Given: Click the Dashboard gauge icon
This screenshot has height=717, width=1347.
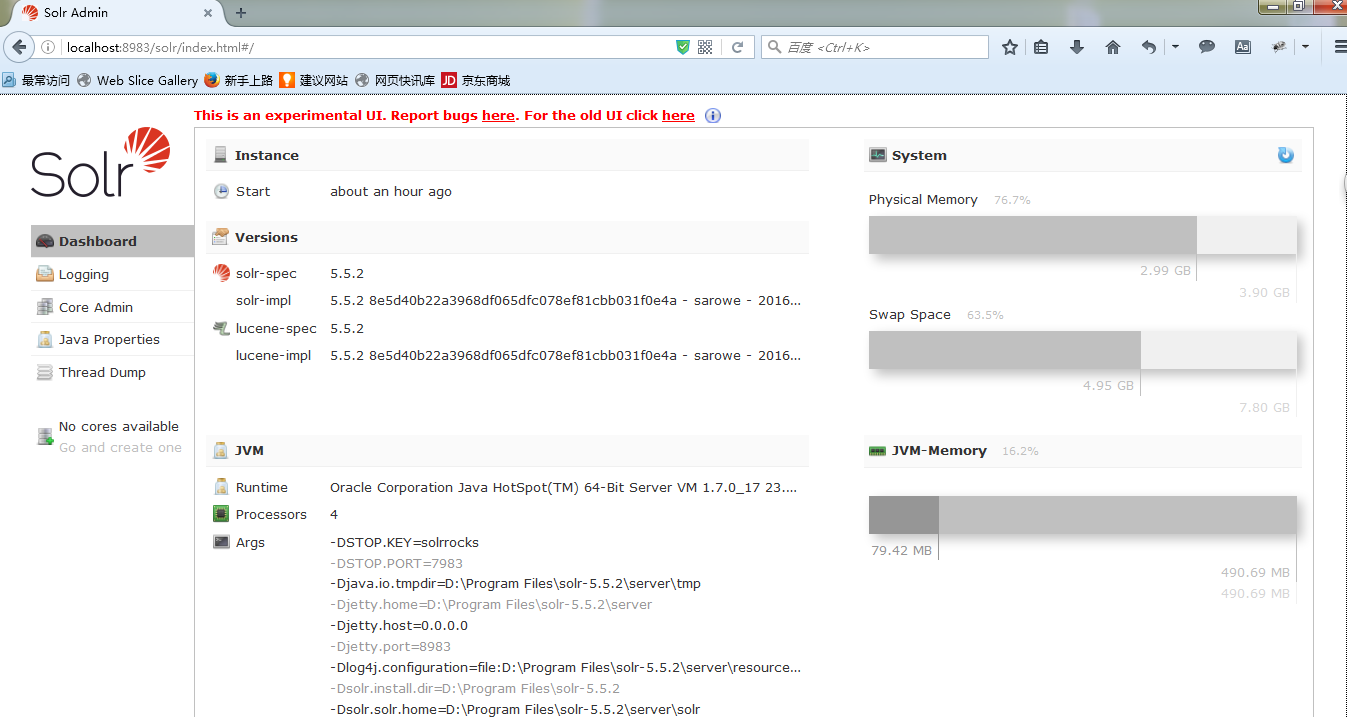Looking at the screenshot, I should pyautogui.click(x=44, y=241).
